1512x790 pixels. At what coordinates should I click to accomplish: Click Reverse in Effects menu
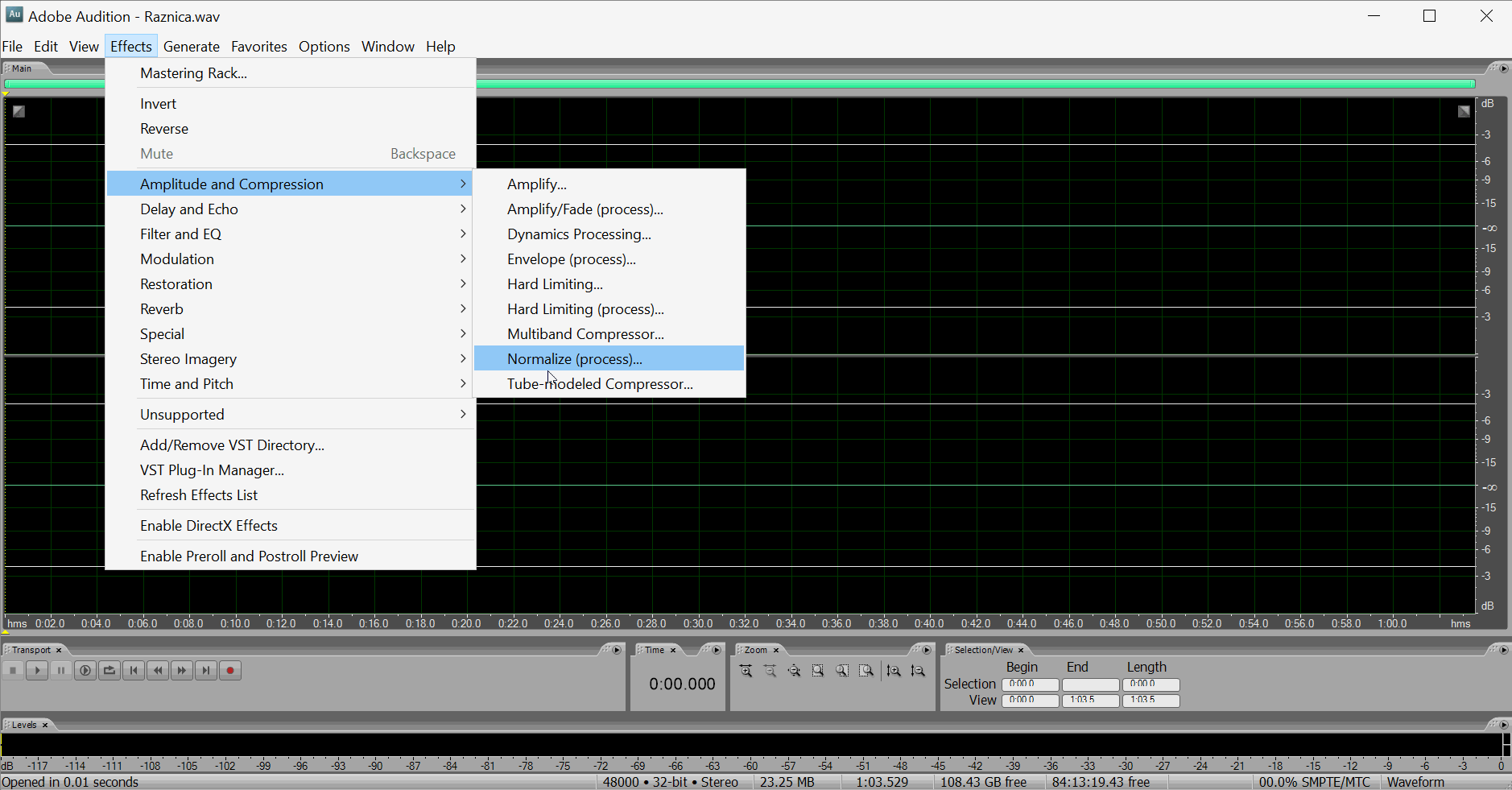tap(291, 129)
